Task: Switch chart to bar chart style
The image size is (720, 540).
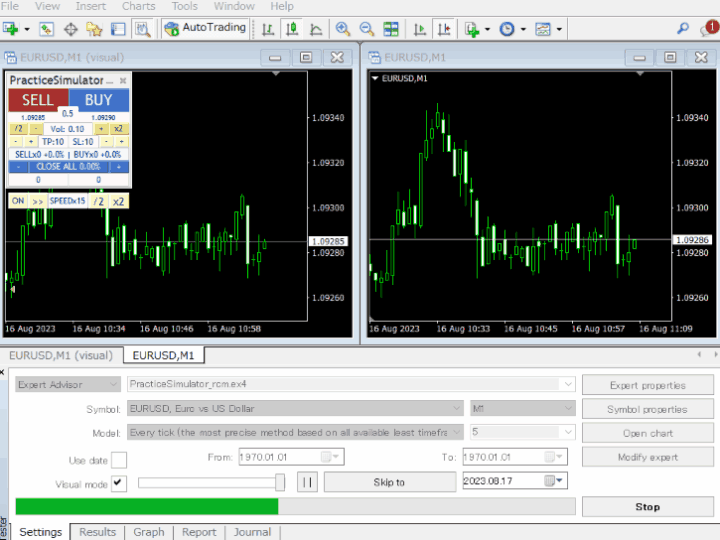Action: [268, 29]
